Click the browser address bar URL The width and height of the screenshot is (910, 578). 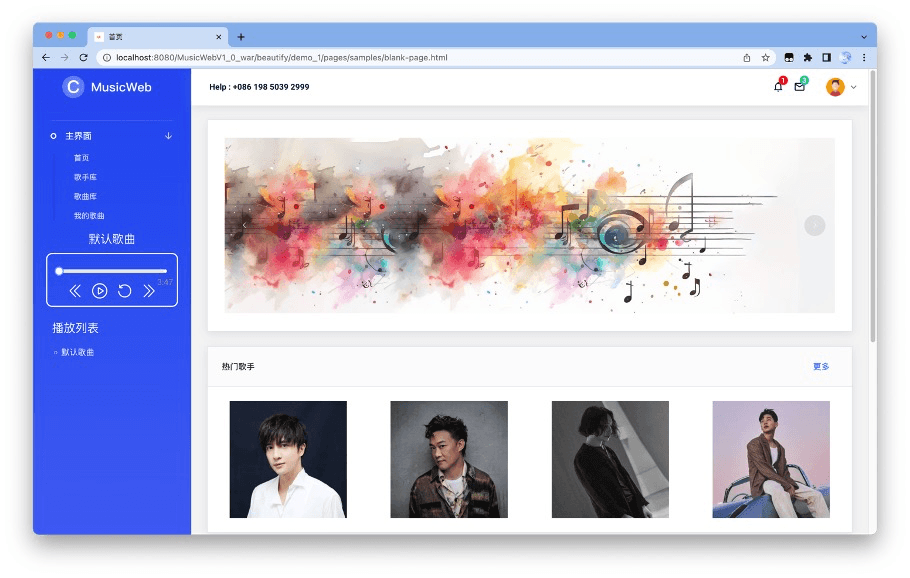pyautogui.click(x=281, y=57)
